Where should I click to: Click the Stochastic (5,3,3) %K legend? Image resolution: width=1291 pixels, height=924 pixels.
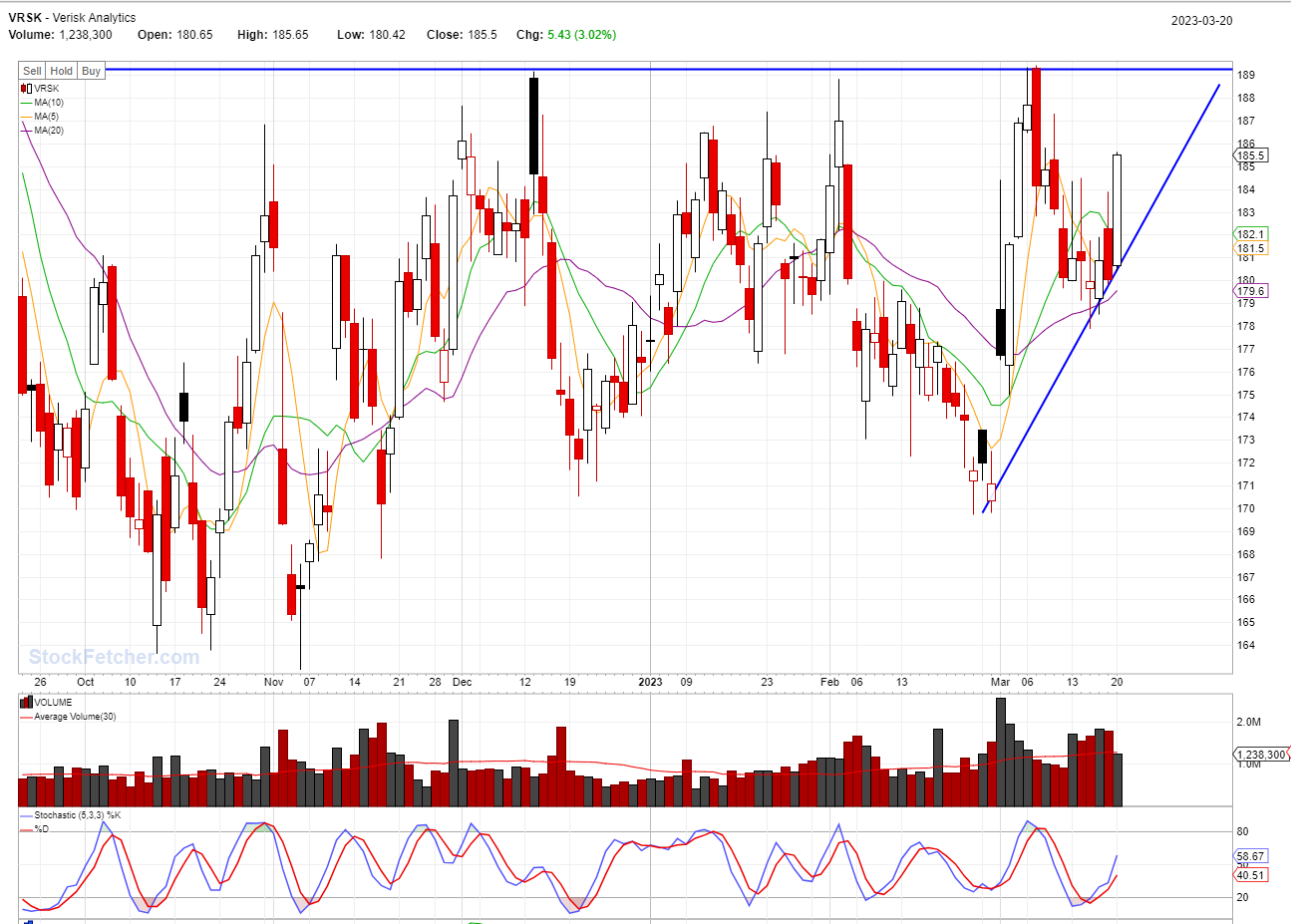[x=78, y=815]
